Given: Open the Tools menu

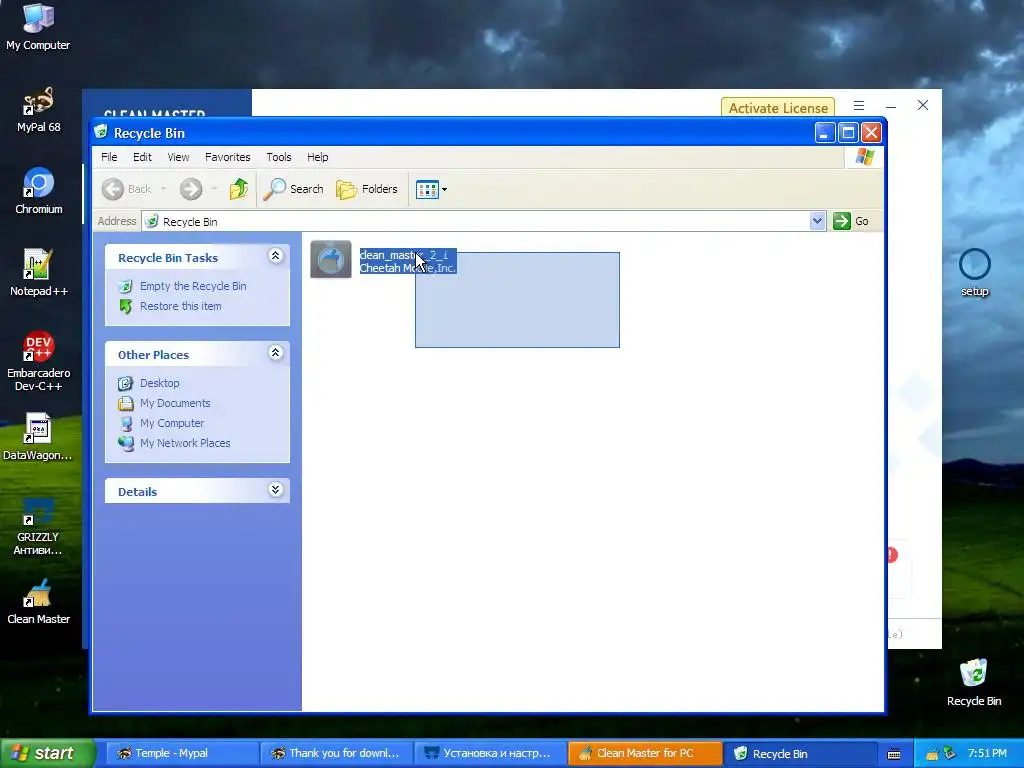Looking at the screenshot, I should (279, 157).
